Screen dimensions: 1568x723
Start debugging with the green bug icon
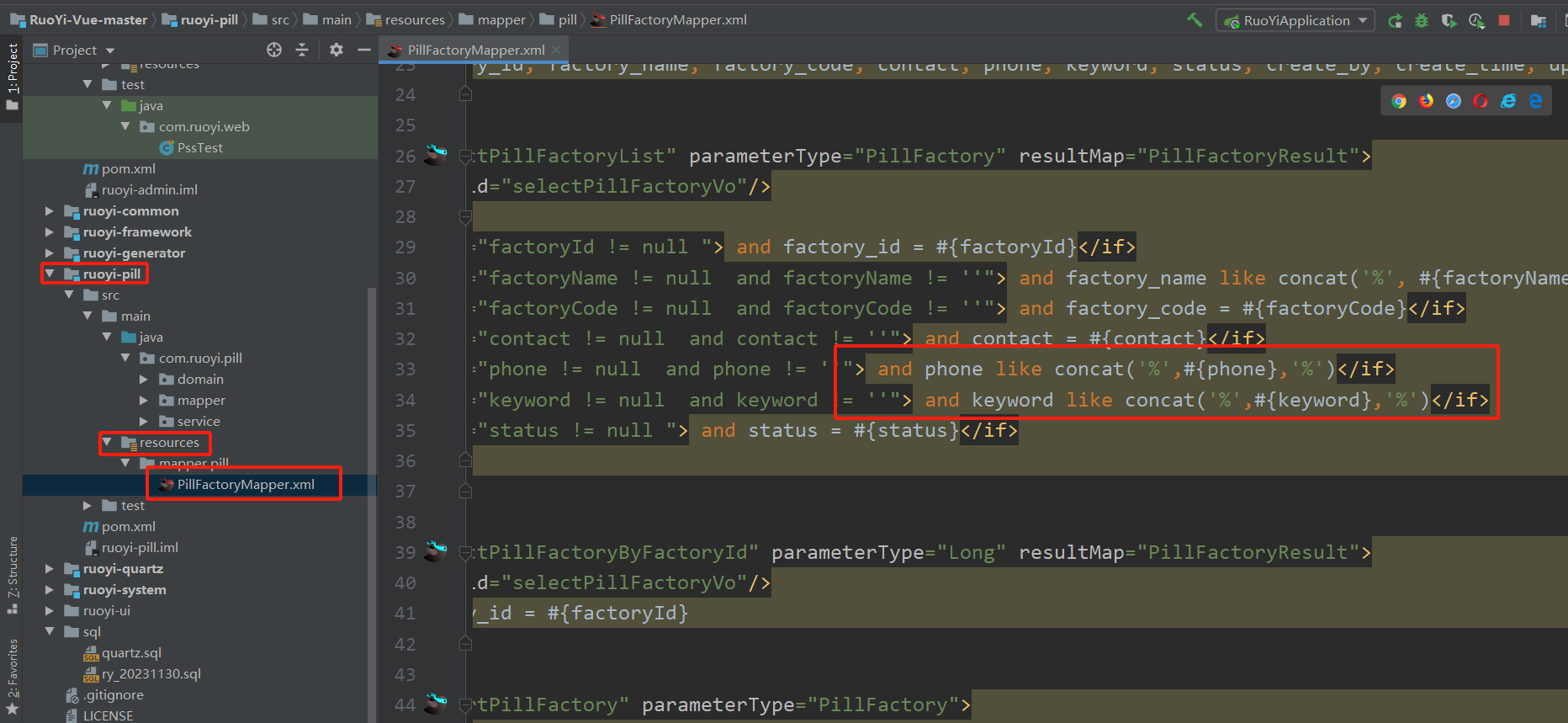click(x=1422, y=21)
